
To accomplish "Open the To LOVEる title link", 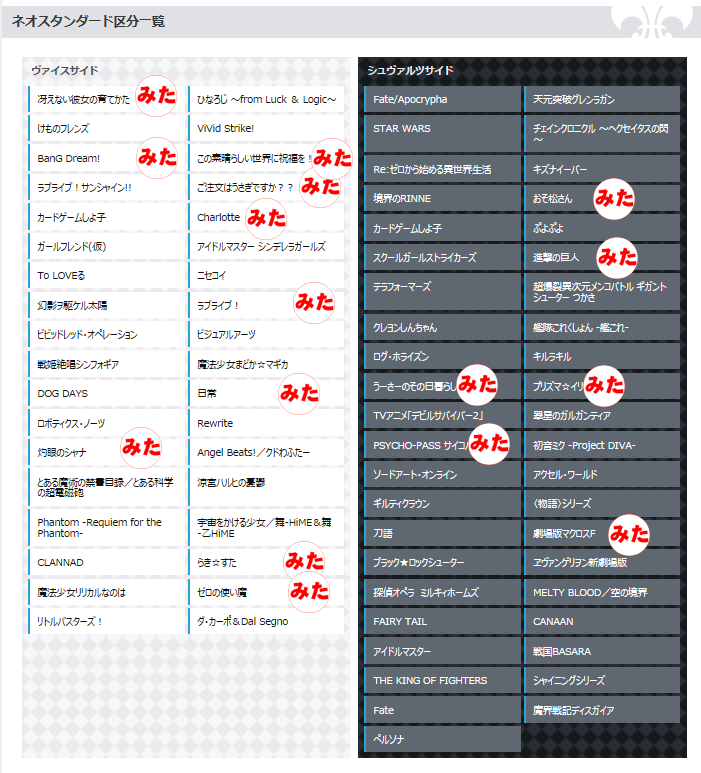I will click(x=106, y=276).
